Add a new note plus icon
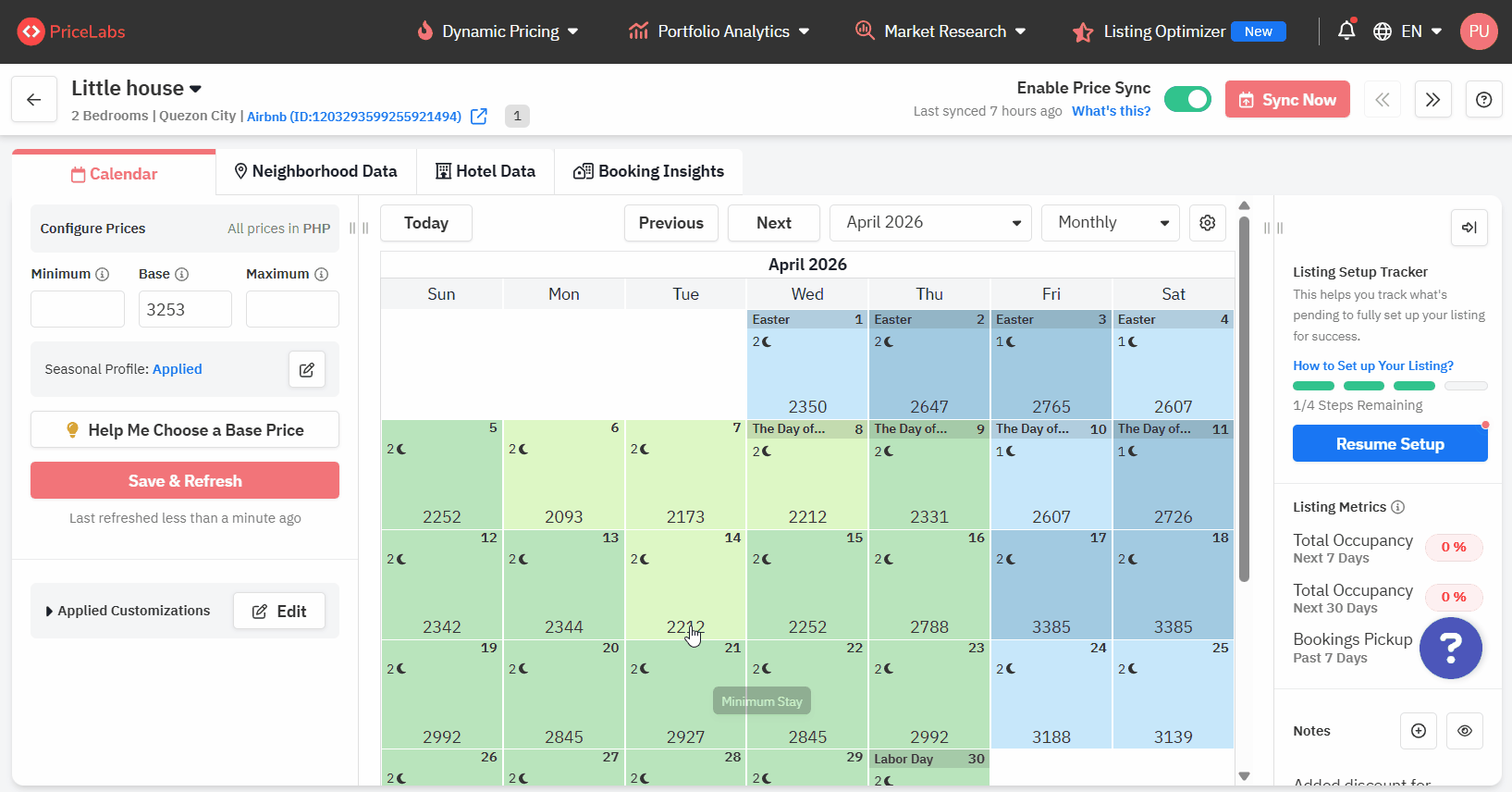 pyautogui.click(x=1419, y=731)
